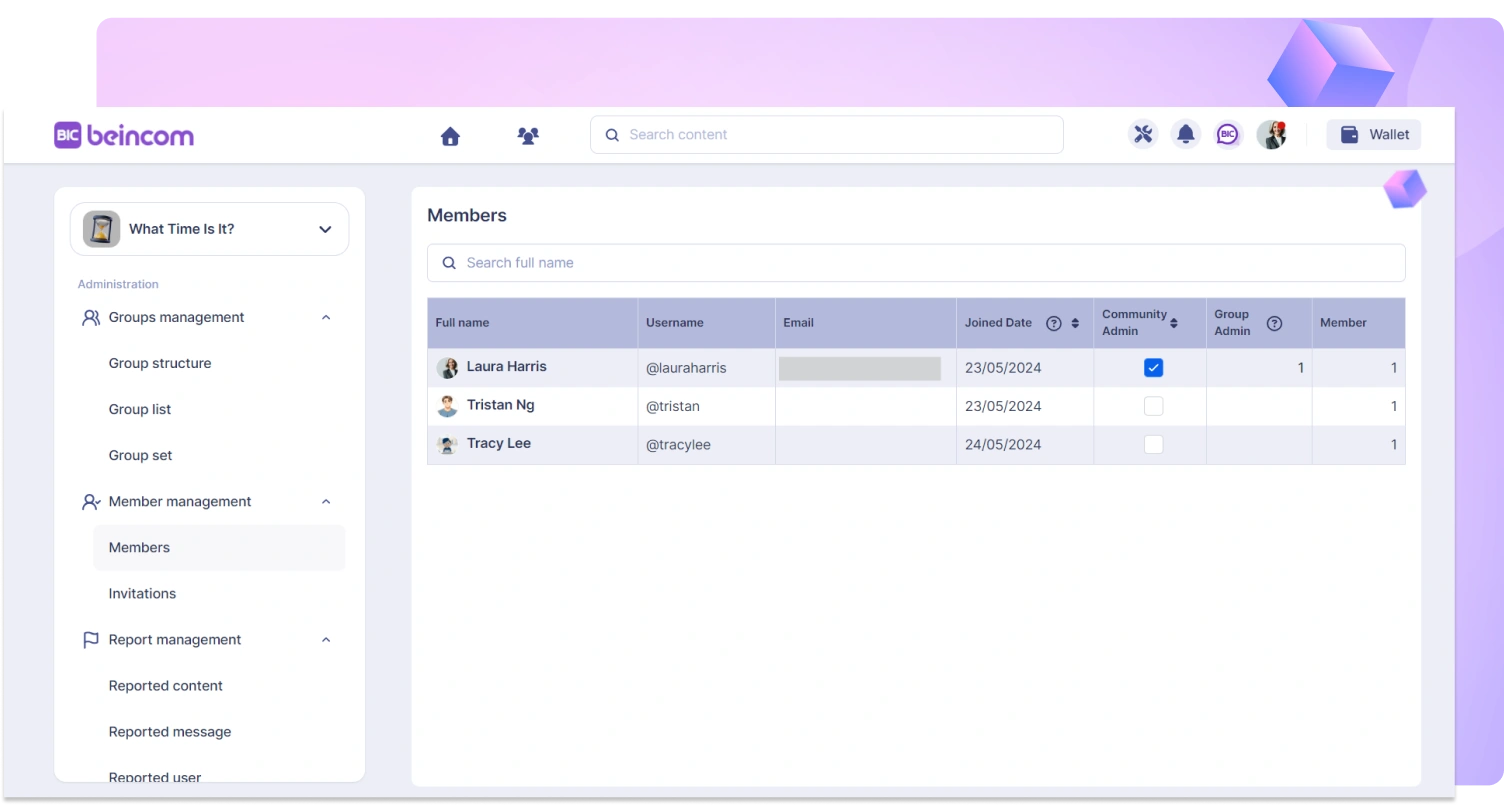Open Group list in the sidebar
1504x808 pixels.
click(140, 409)
